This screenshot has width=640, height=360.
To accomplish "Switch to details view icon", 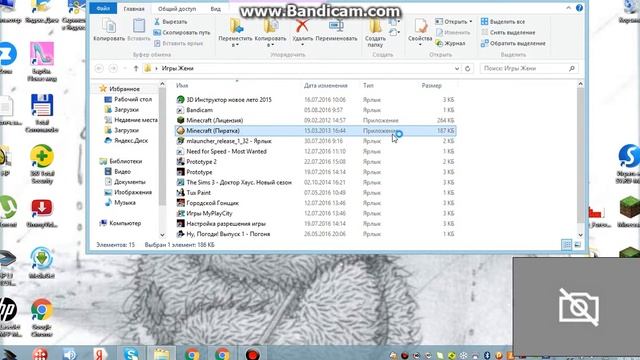I will [x=567, y=244].
